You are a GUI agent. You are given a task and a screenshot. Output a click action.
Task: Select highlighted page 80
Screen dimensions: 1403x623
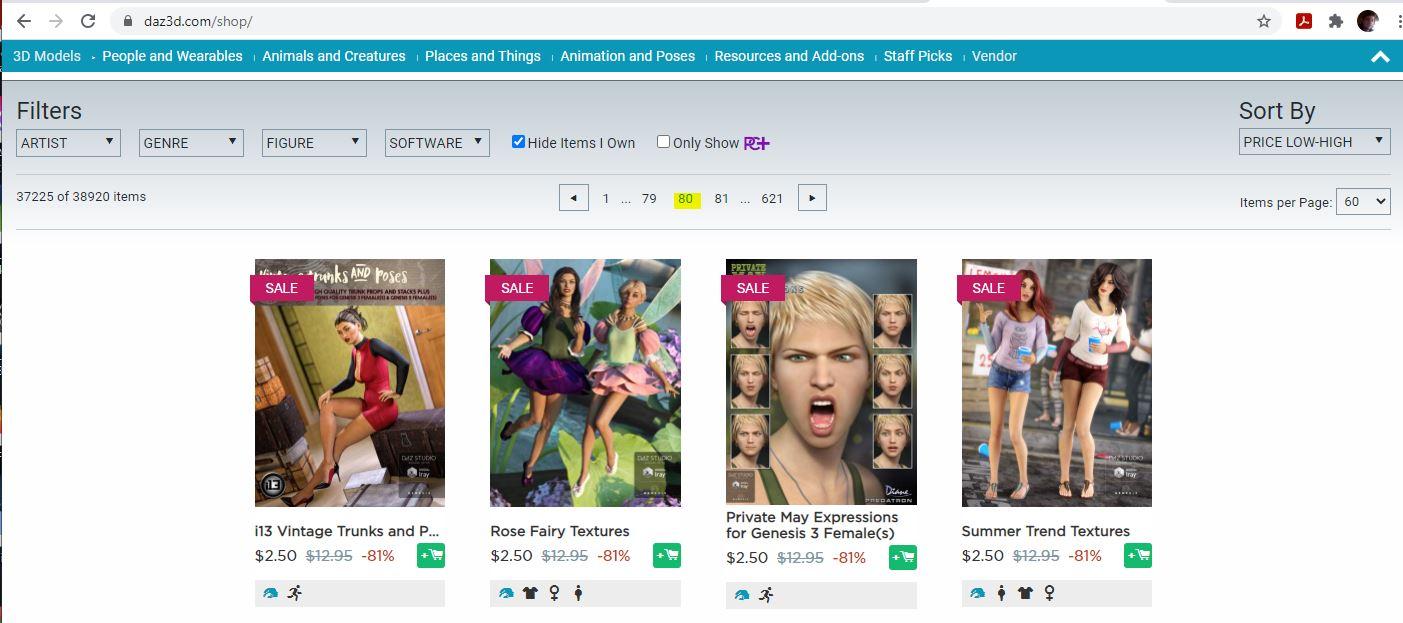[x=686, y=199]
